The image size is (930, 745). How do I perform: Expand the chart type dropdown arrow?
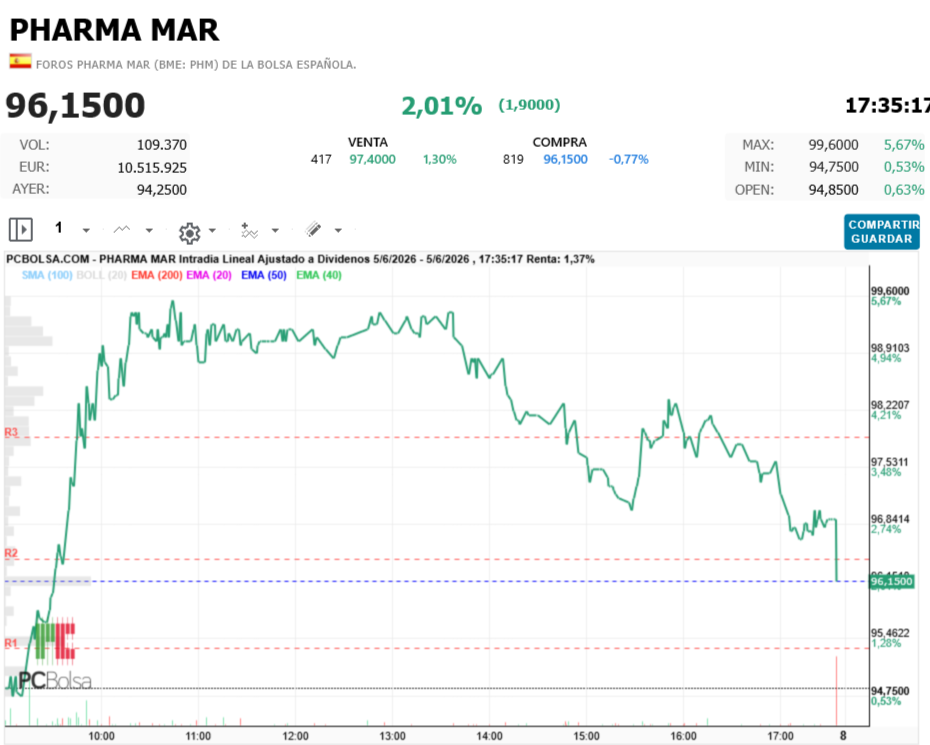[x=149, y=230]
